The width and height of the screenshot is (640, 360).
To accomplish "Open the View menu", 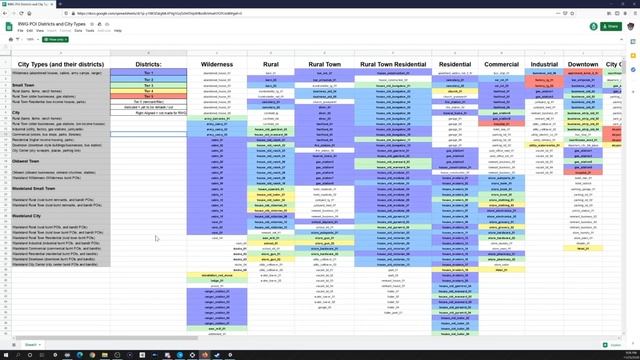I will 40,31.
